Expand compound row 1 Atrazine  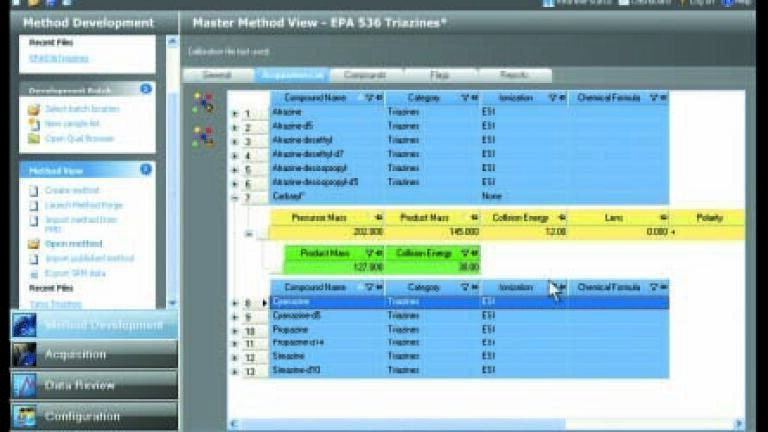[x=235, y=114]
